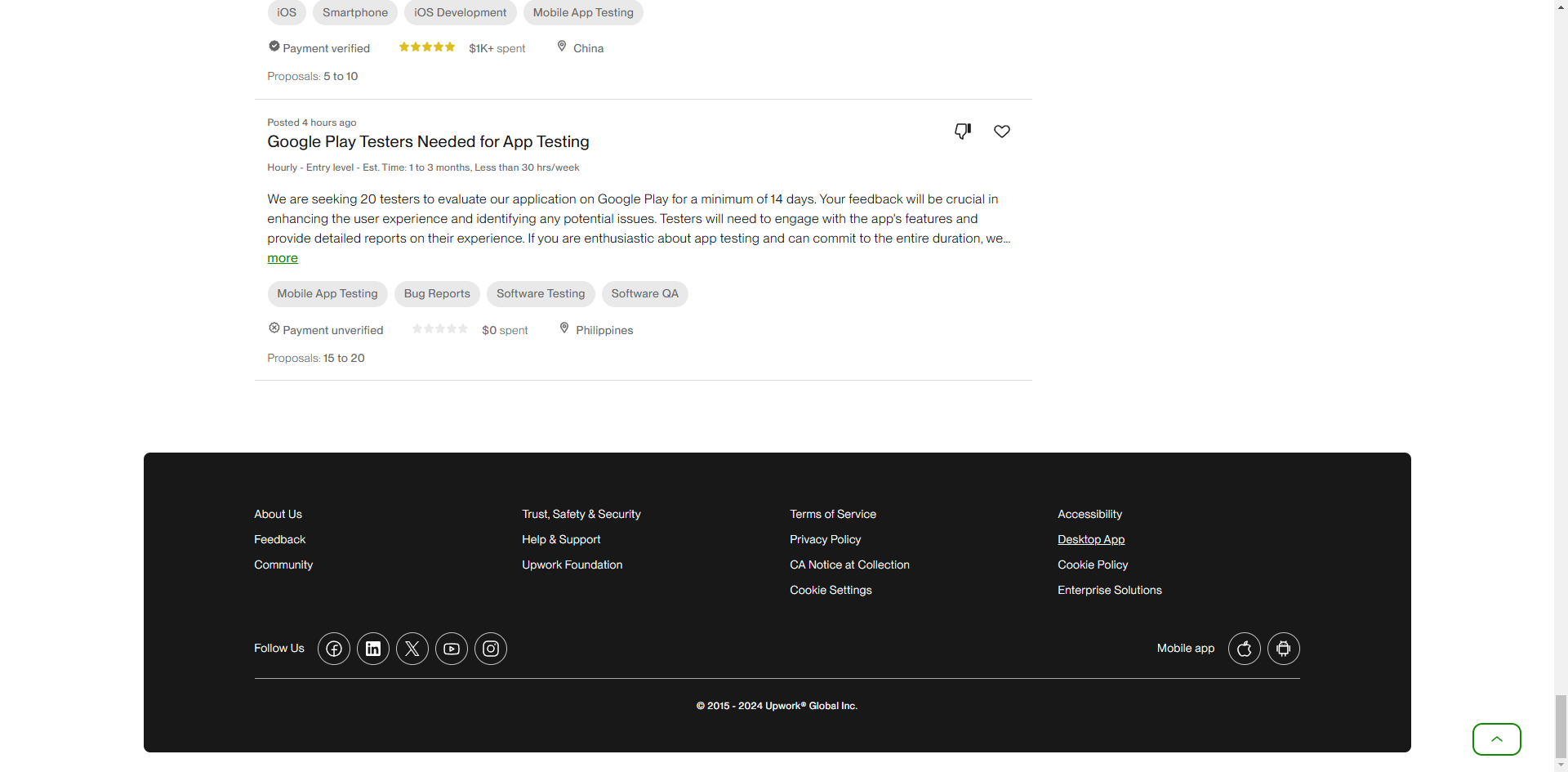1568x772 pixels.
Task: Get the Android mobile app icon
Action: pyautogui.click(x=1284, y=649)
